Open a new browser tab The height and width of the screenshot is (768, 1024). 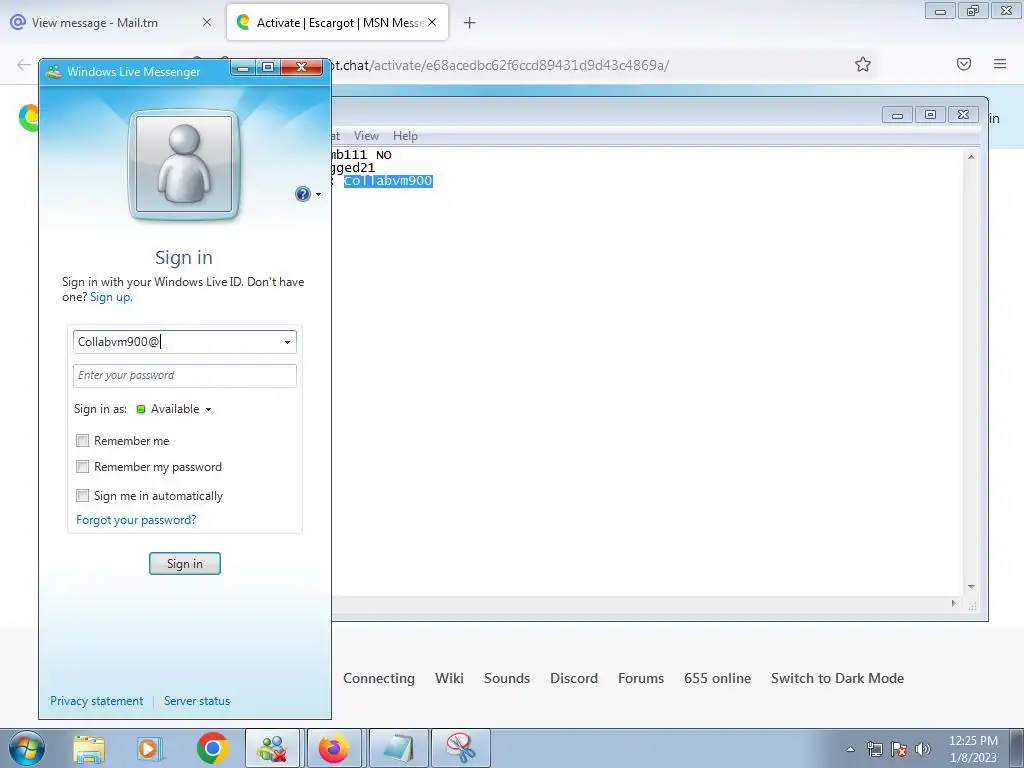tap(469, 23)
